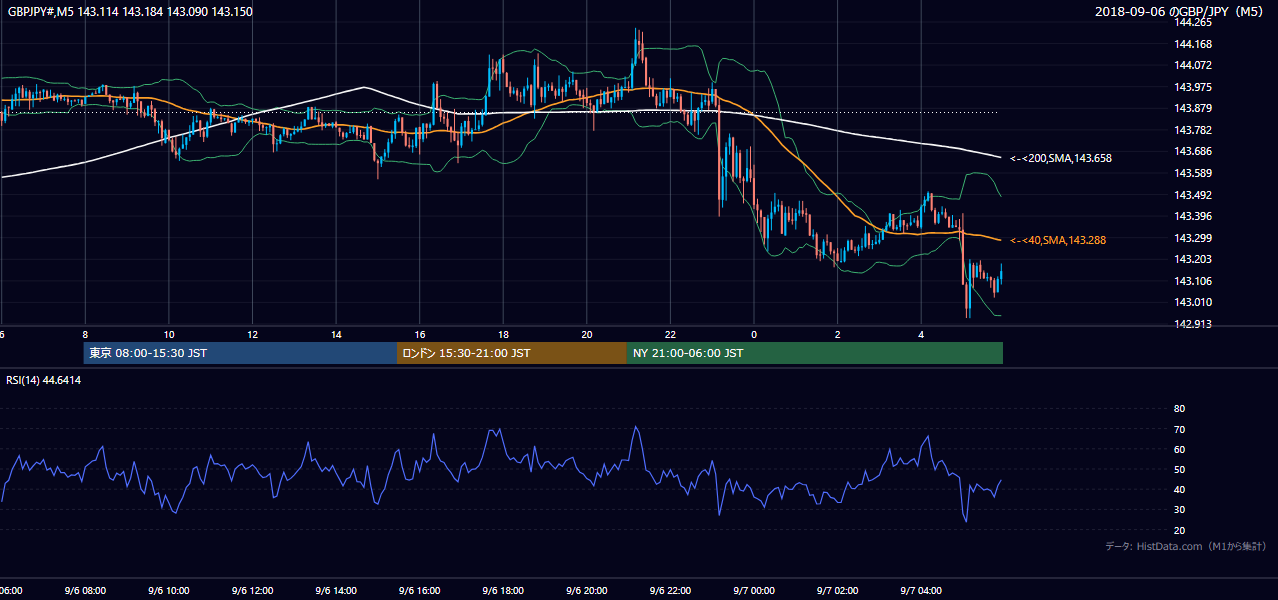Click the 9/7 02:00 date label
Viewport: 1278px width, 600px height.
838,590
